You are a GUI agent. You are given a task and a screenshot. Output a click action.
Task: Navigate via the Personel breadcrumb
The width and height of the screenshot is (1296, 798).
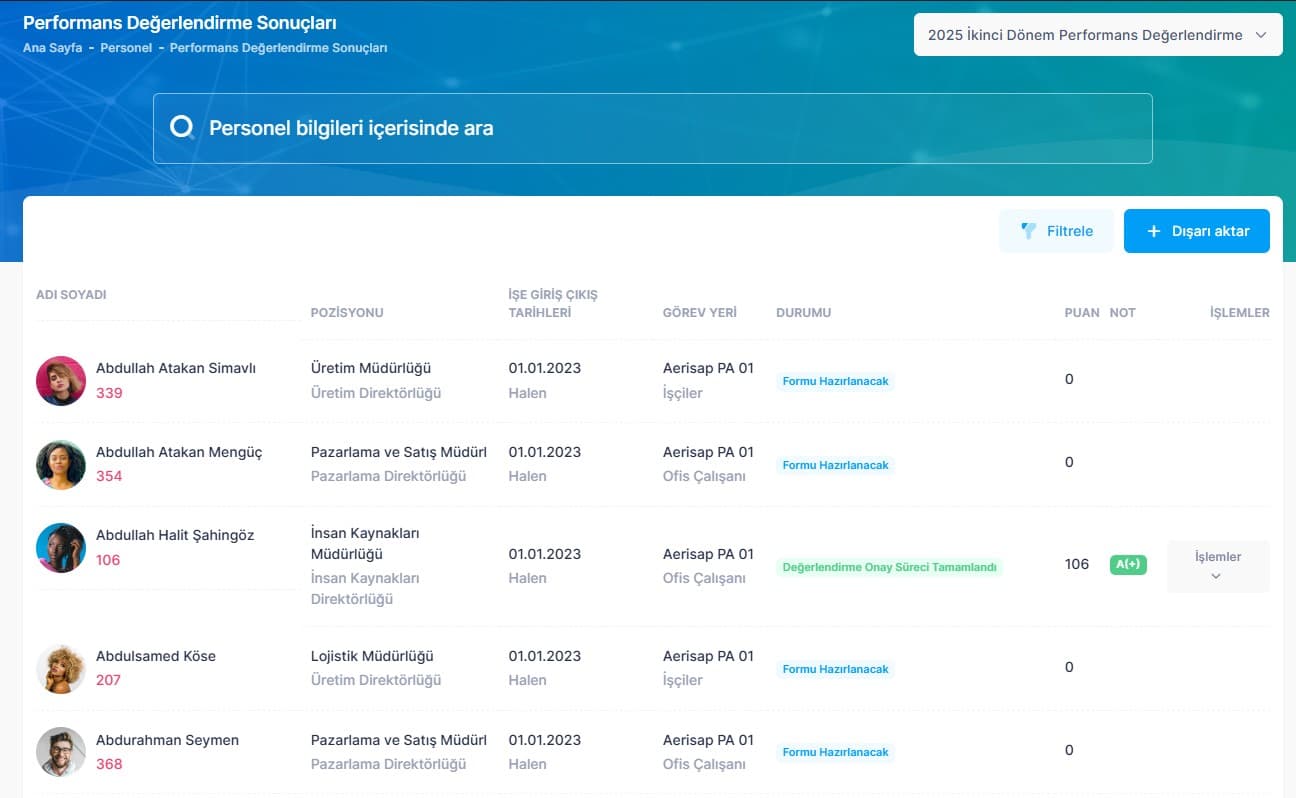[126, 47]
